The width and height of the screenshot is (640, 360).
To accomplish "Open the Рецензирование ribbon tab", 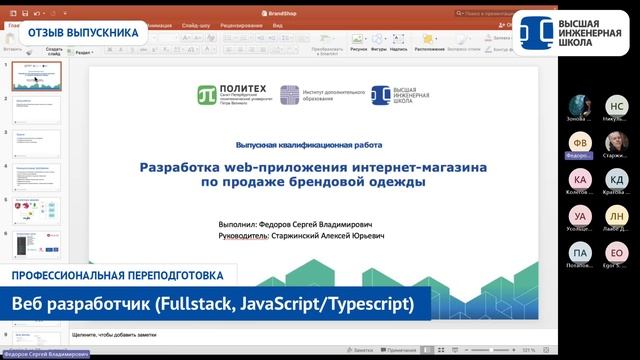I will click(x=241, y=25).
